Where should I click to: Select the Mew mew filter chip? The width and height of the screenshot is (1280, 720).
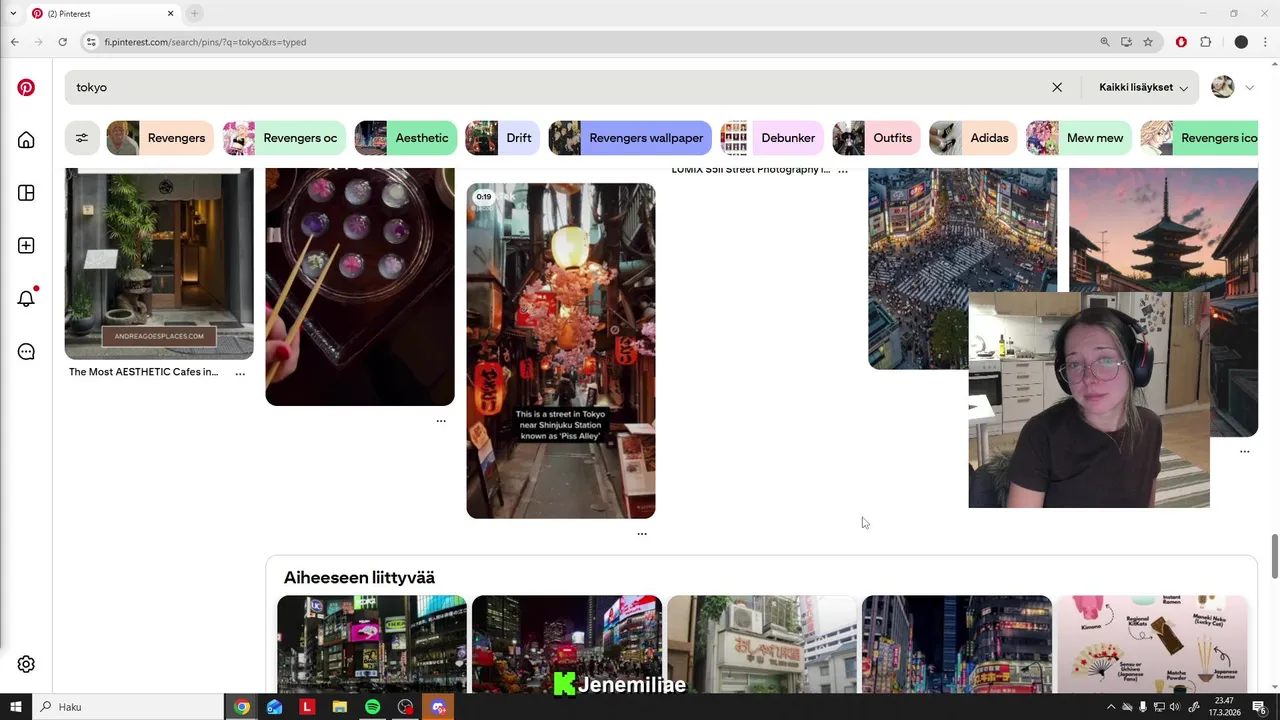pyautogui.click(x=1078, y=138)
